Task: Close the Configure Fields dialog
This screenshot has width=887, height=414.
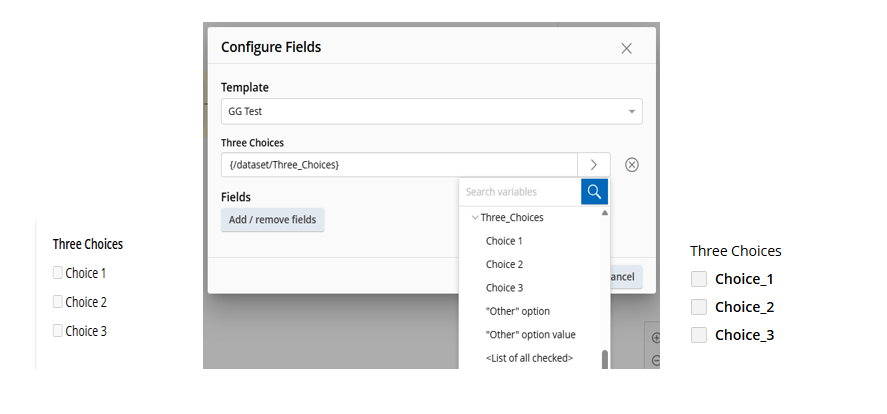Action: pyautogui.click(x=626, y=49)
